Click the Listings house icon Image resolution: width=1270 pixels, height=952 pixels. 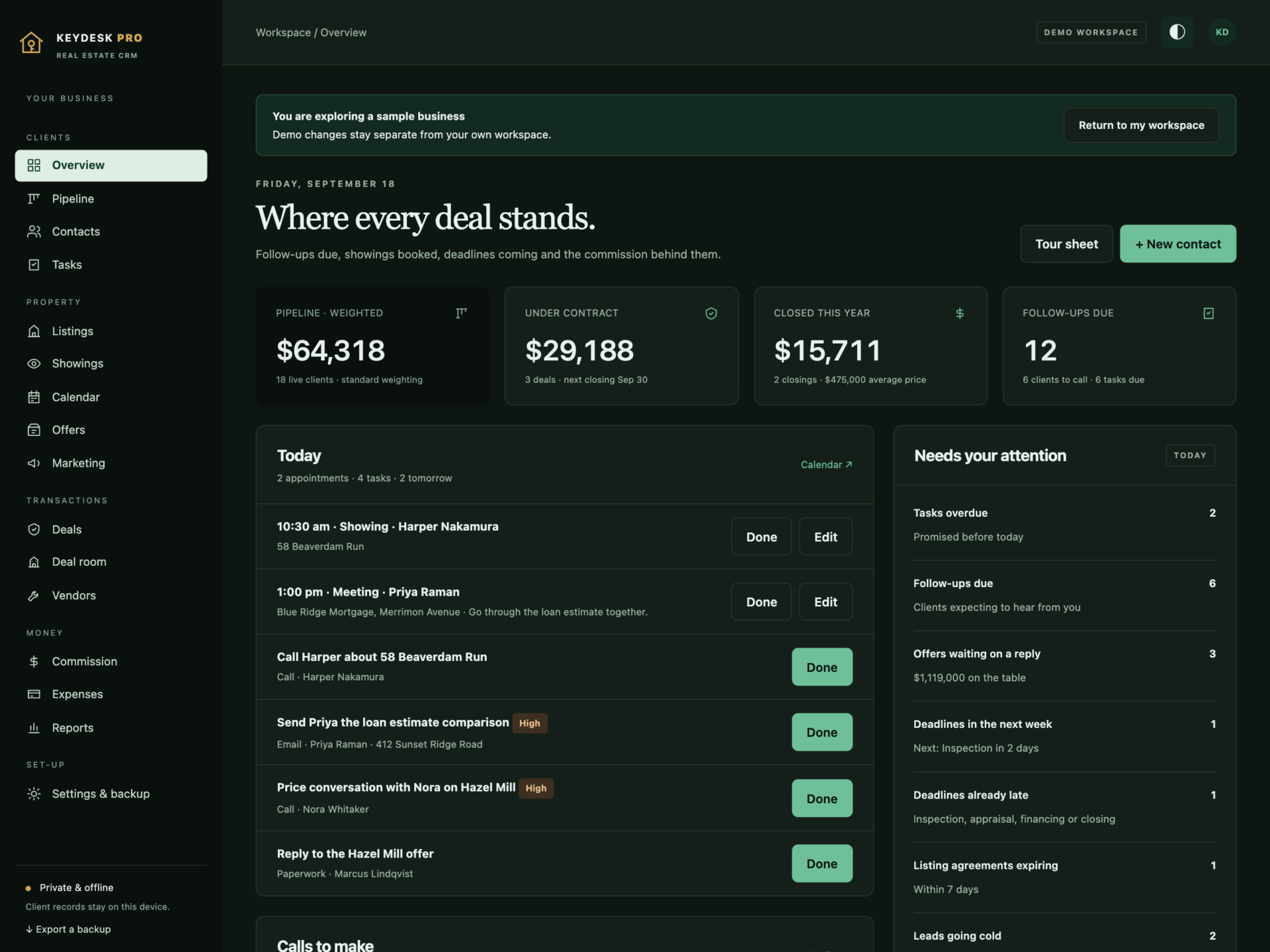tap(34, 331)
